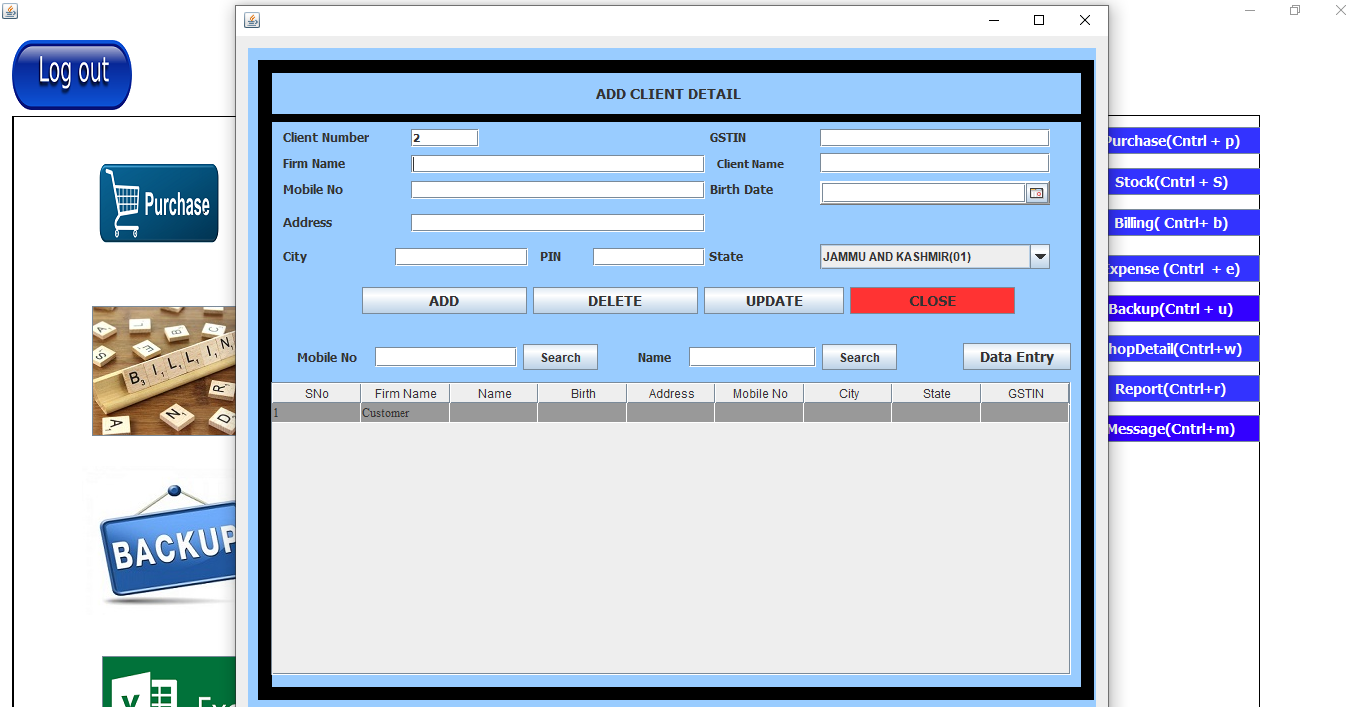Open the Birth Date calendar picker

point(1037,193)
